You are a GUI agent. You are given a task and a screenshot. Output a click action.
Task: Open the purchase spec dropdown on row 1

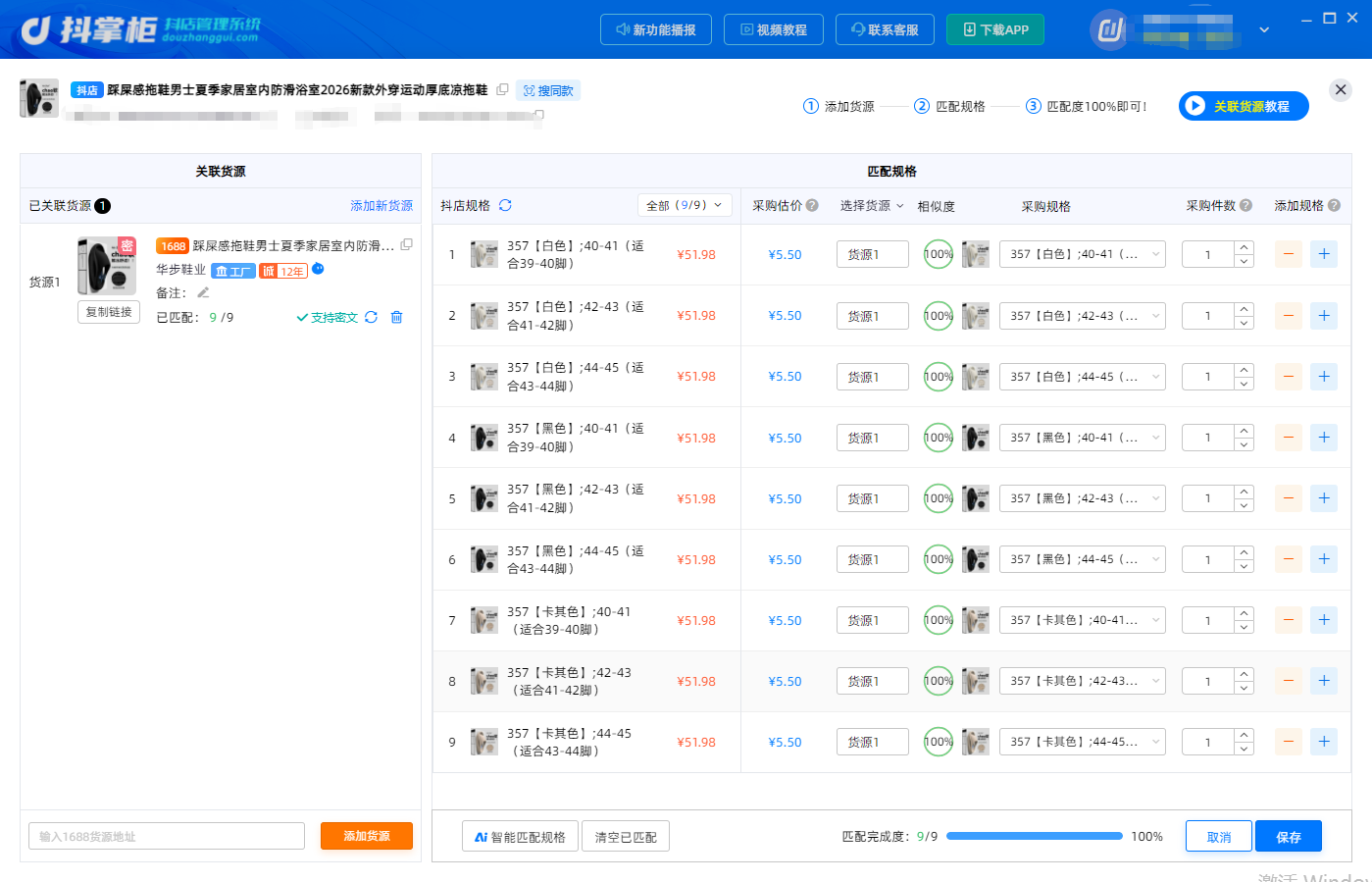click(x=1083, y=254)
